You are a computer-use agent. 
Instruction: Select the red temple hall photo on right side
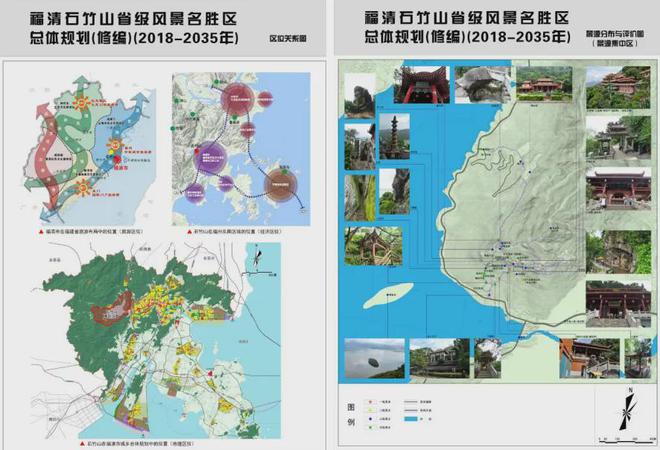[x=618, y=188]
